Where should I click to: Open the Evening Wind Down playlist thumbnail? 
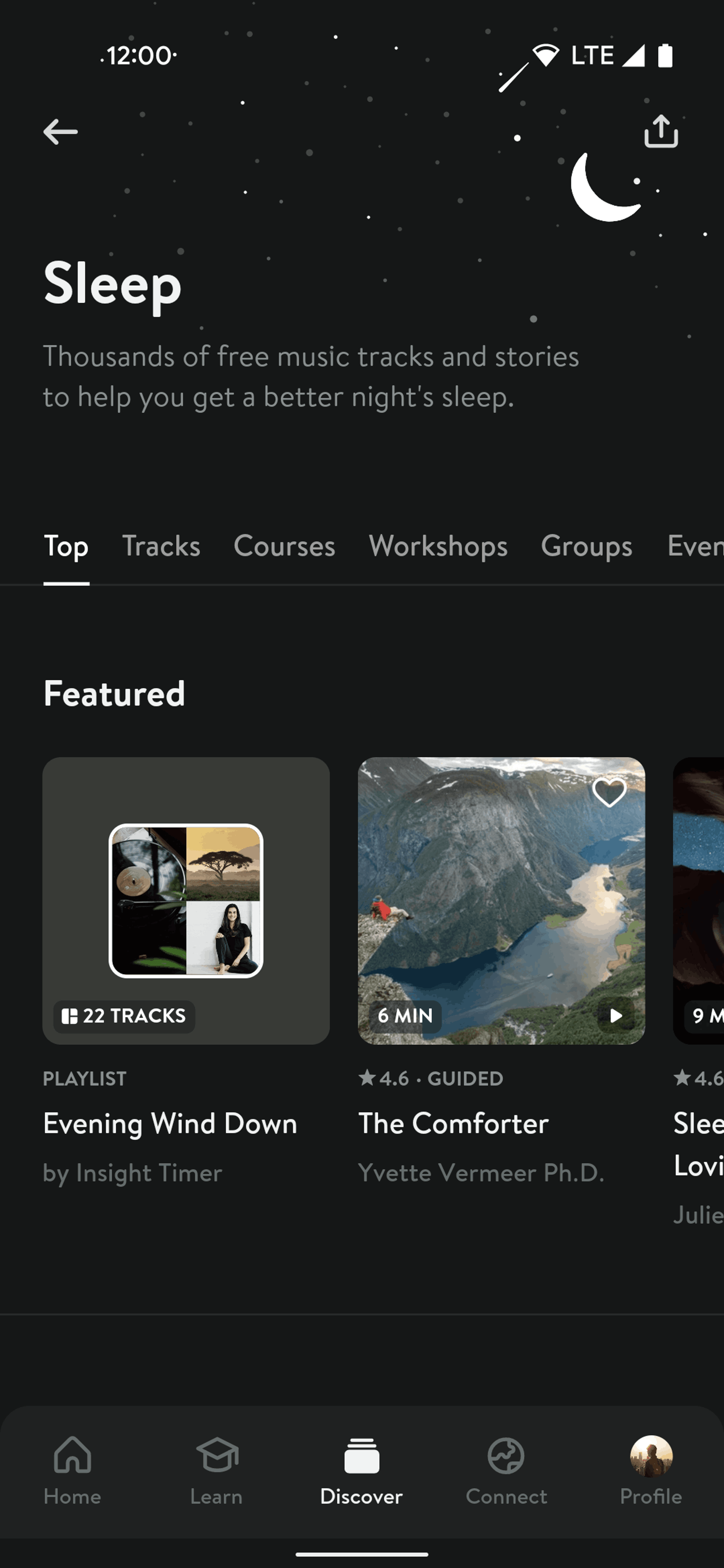(x=186, y=900)
